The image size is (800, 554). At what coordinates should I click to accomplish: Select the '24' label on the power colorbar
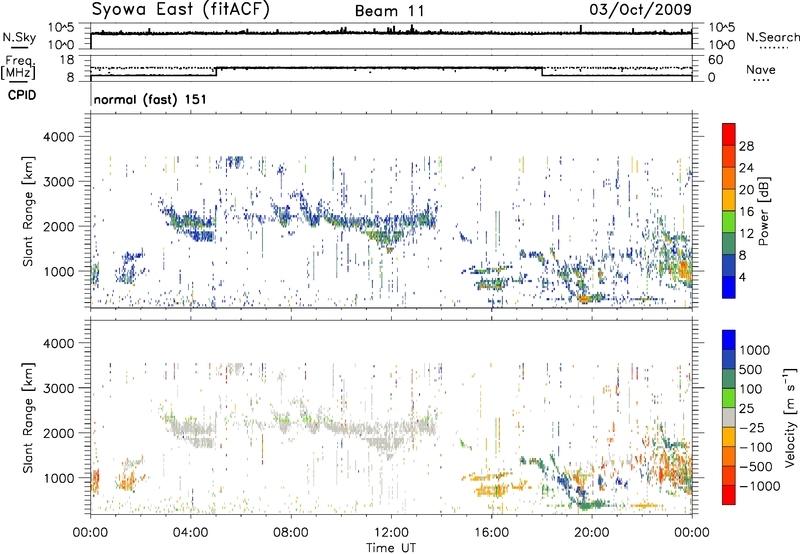point(746,168)
